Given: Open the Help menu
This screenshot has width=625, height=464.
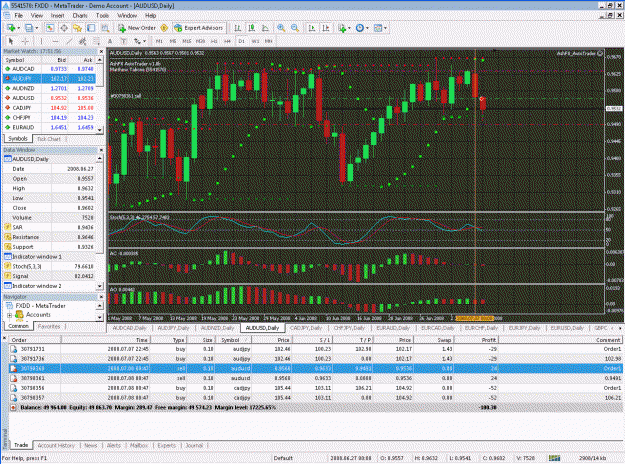Looking at the screenshot, I should coord(150,16).
